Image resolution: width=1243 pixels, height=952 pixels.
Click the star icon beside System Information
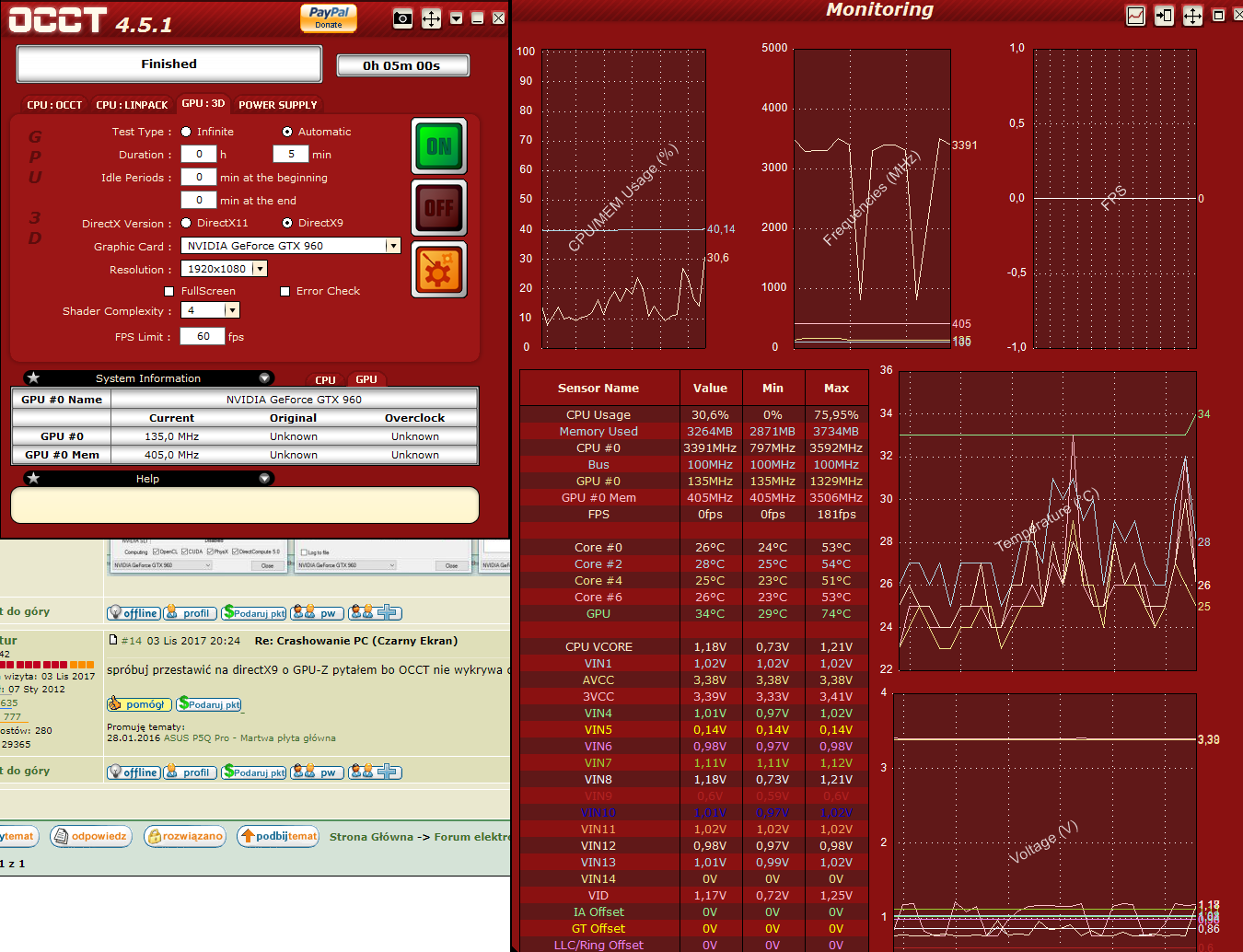coord(34,377)
